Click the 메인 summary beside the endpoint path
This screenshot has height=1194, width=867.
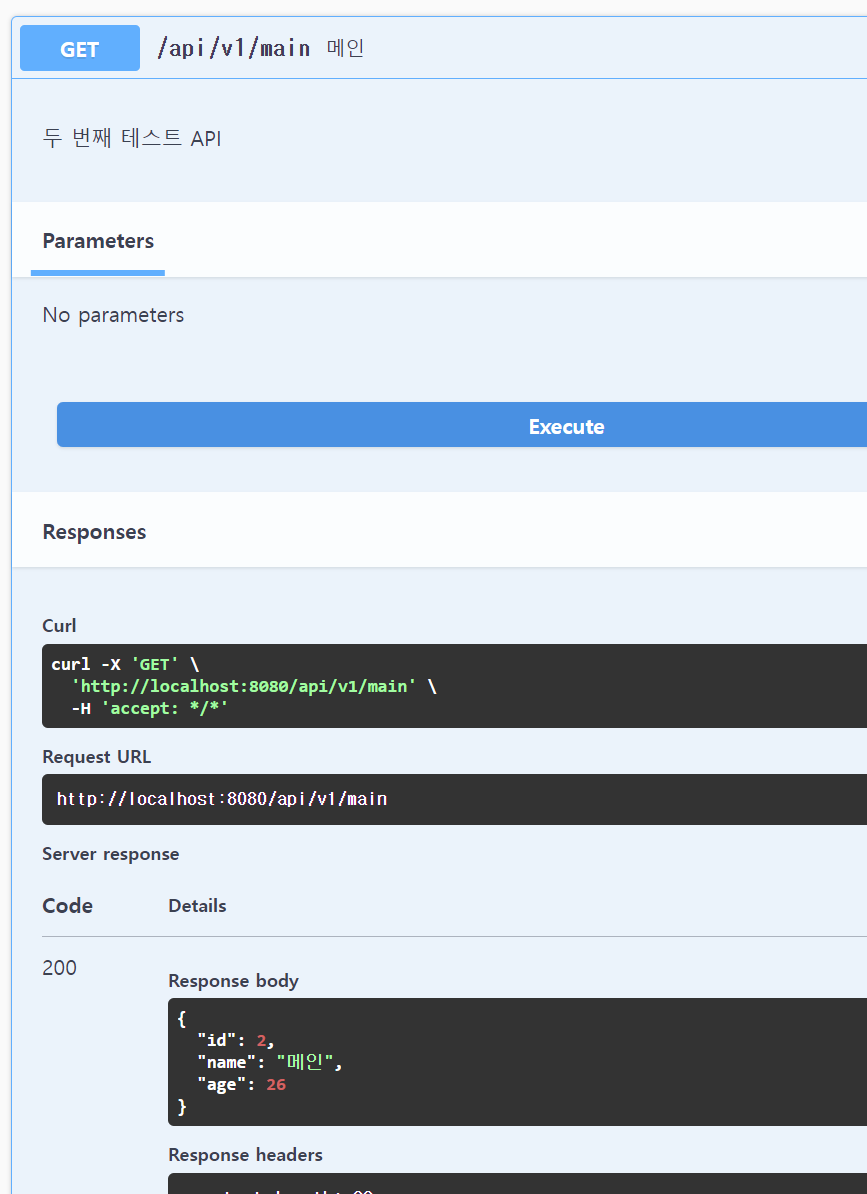[x=346, y=48]
